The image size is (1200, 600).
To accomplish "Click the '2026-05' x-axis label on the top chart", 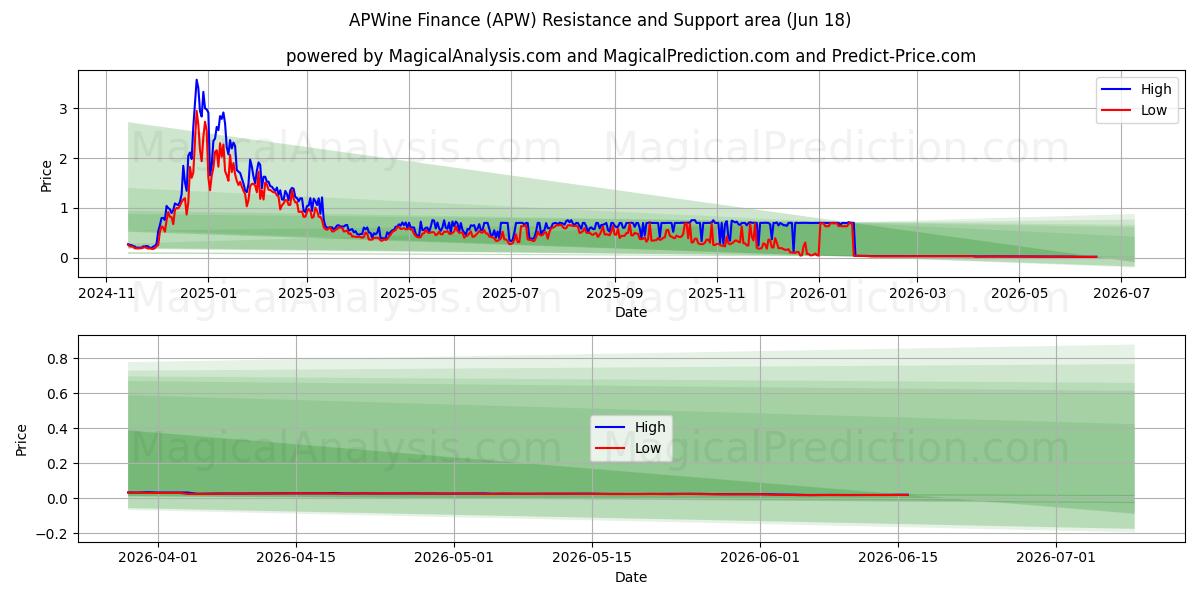I will coord(1019,293).
